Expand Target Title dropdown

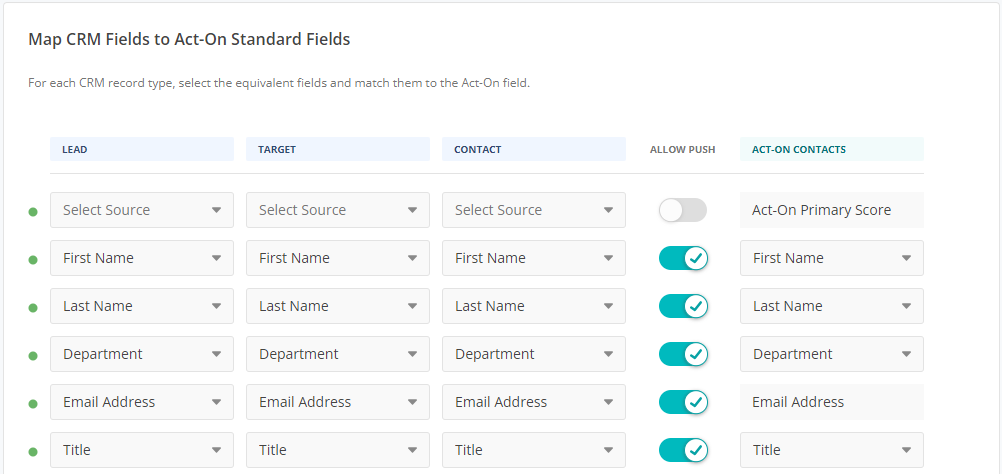tap(338, 450)
